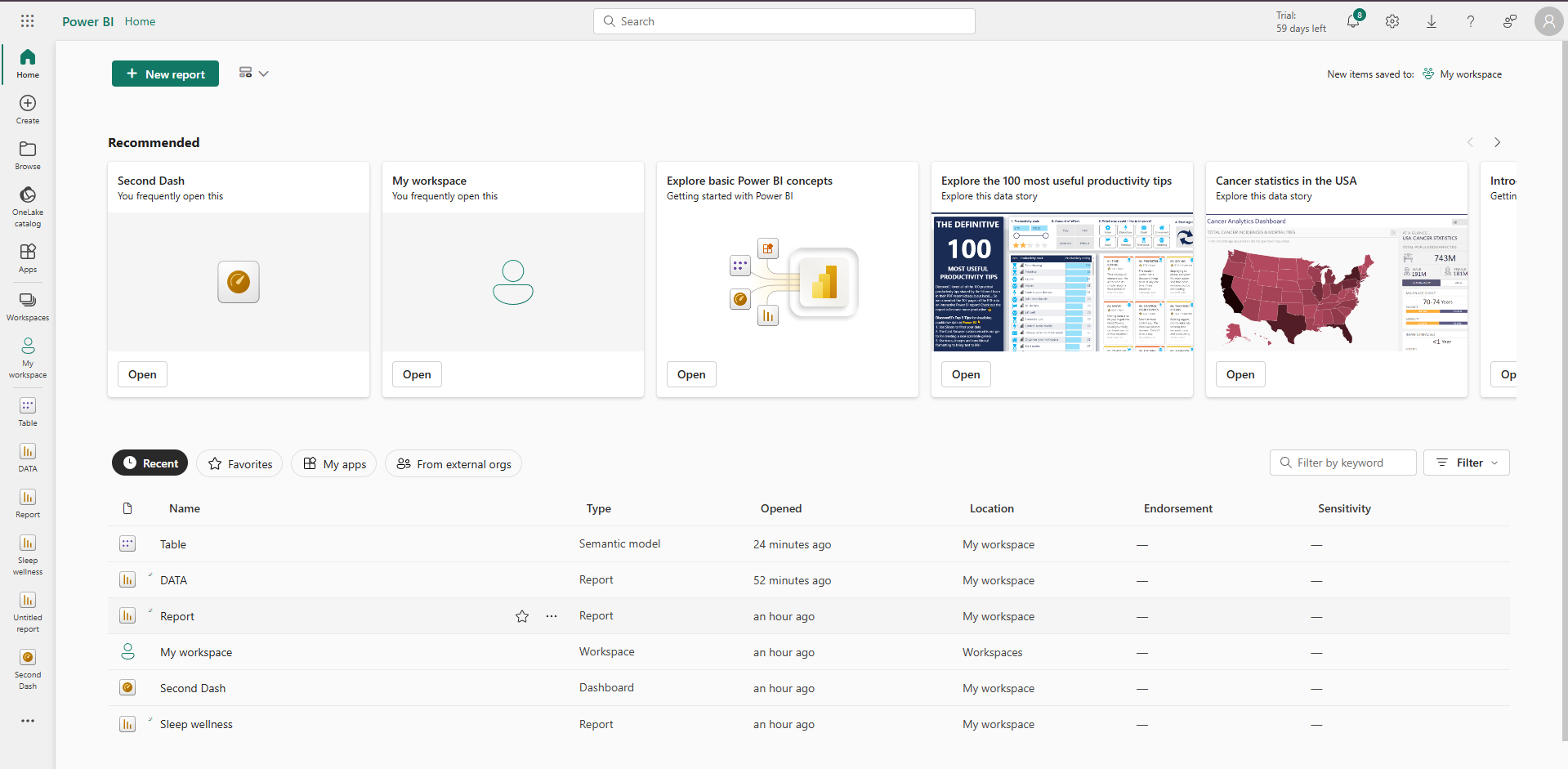Screen dimensions: 1568x769
Task: Open the notifications bell
Action: [1353, 21]
